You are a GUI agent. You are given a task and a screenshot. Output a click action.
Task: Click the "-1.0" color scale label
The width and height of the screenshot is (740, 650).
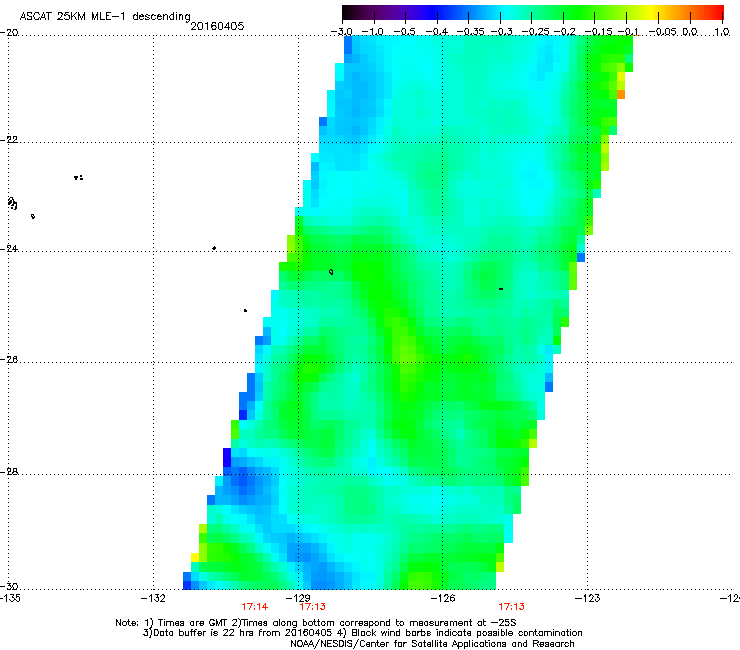373,32
